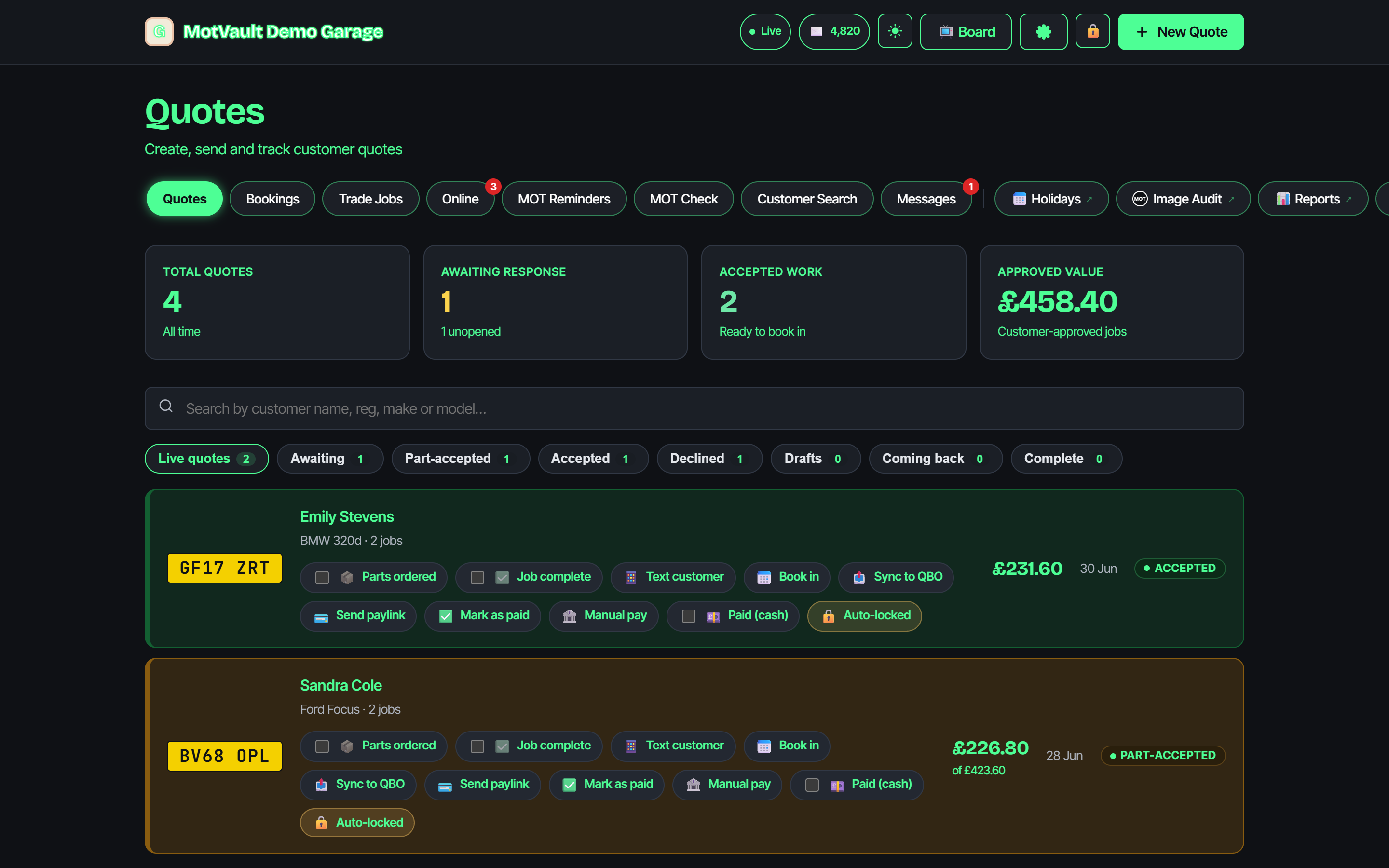Sync Emily Stevens quote to QBO
This screenshot has width=1389, height=868.
pos(896,577)
